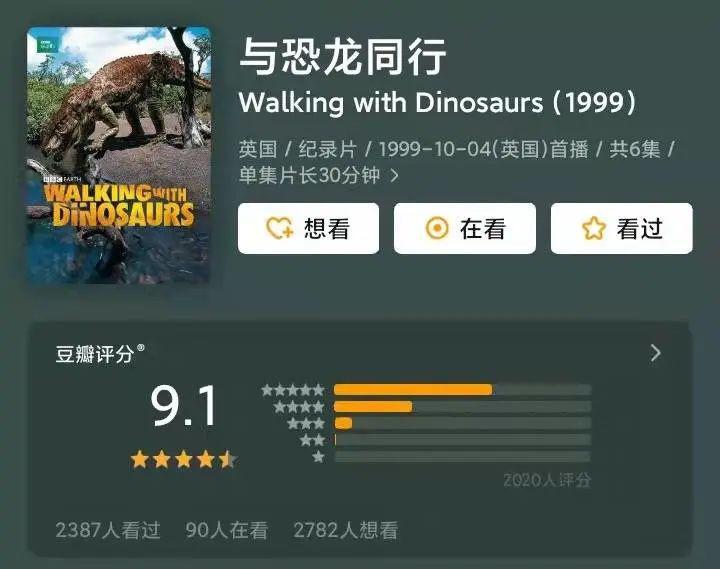This screenshot has width=720, height=569.
Task: Open 90人在看 list
Action: coord(227,530)
